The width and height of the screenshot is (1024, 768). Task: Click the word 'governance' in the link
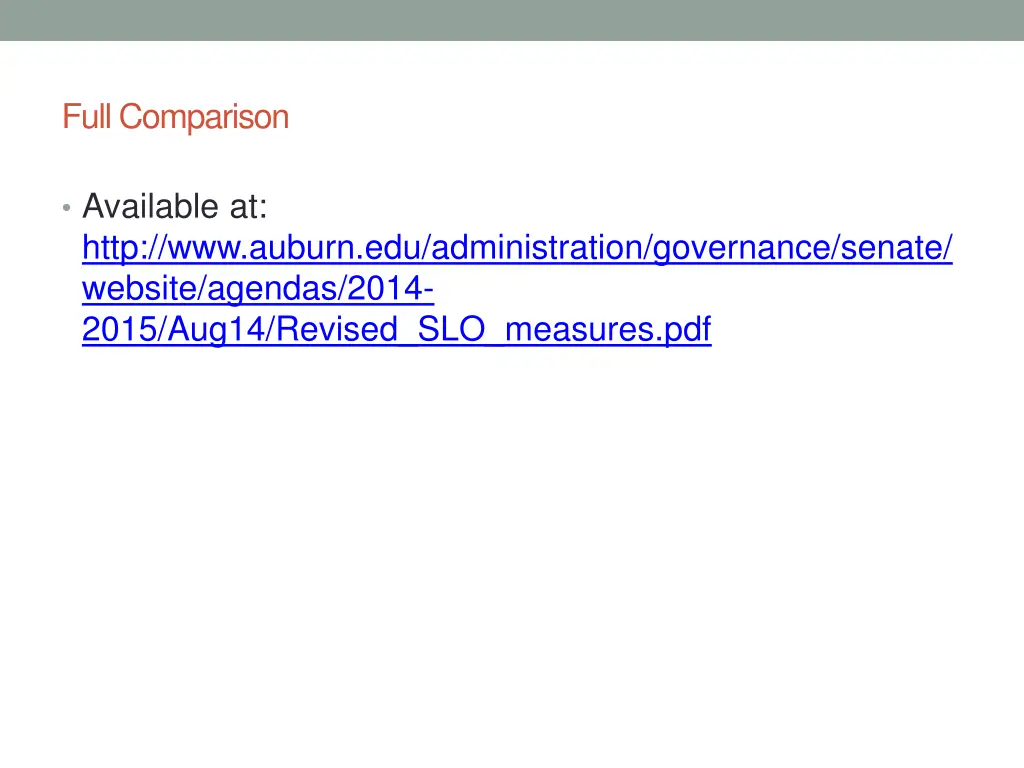pos(742,248)
